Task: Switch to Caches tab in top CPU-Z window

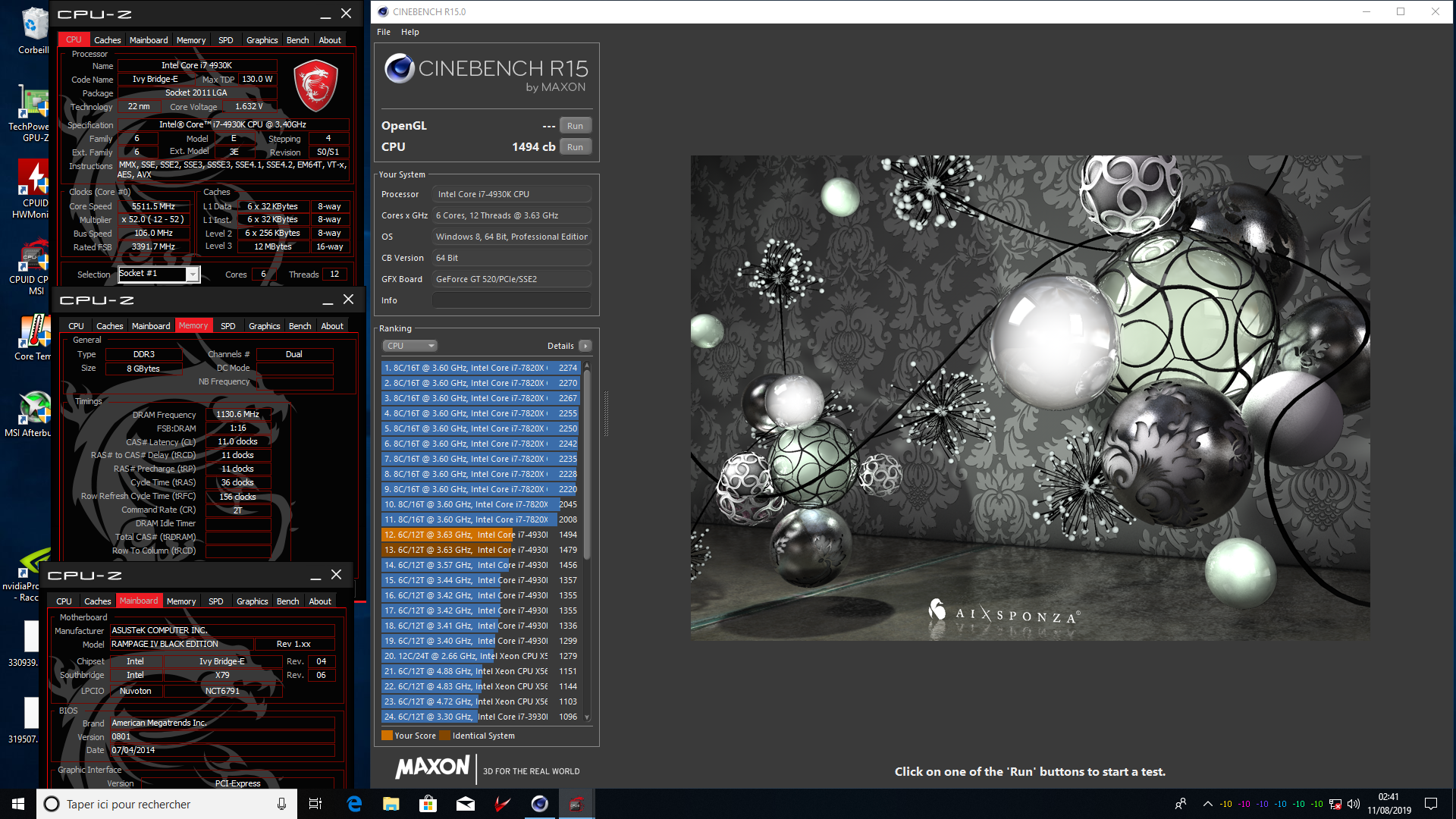Action: click(108, 40)
